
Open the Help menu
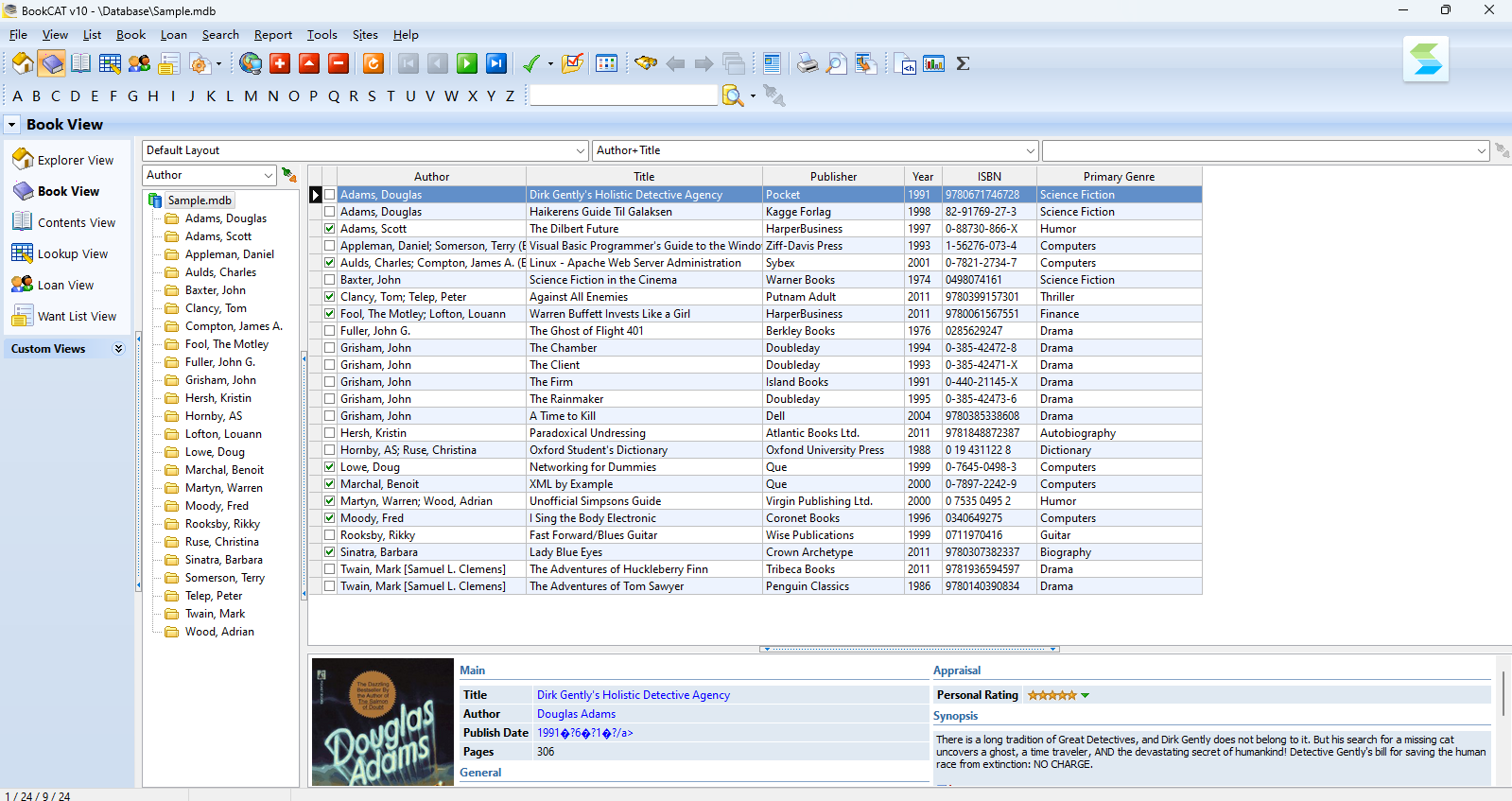[x=406, y=35]
